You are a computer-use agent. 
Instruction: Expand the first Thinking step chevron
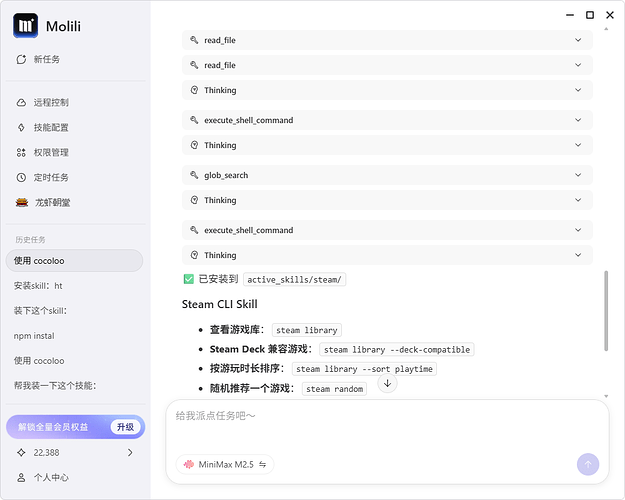pyautogui.click(x=578, y=90)
